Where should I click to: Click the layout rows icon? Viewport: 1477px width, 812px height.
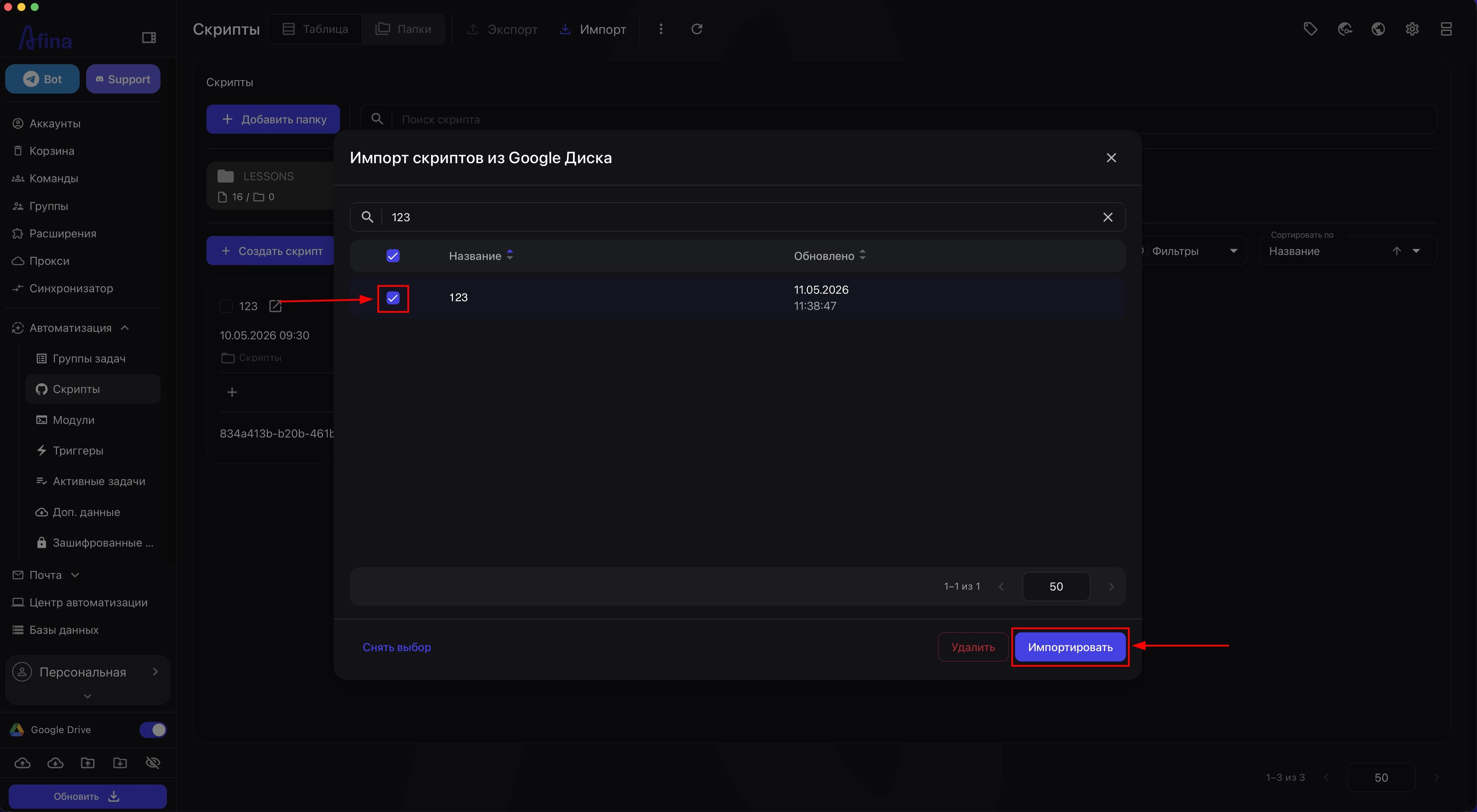pos(1446,29)
